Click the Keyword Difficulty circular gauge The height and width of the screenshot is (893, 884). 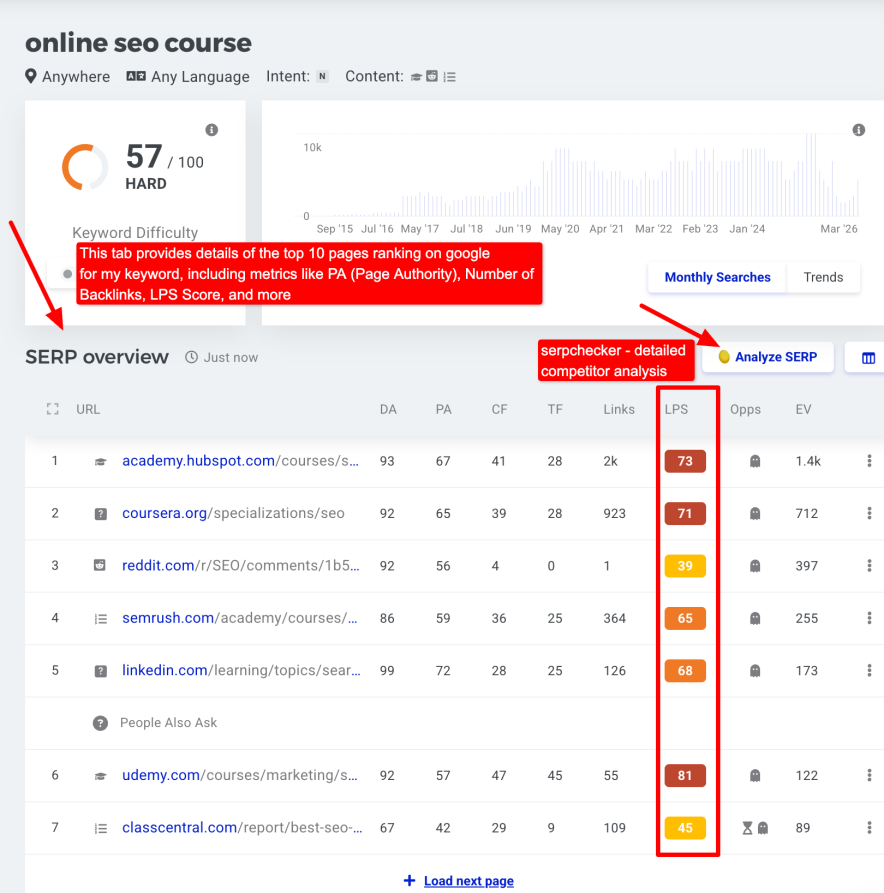(84, 167)
